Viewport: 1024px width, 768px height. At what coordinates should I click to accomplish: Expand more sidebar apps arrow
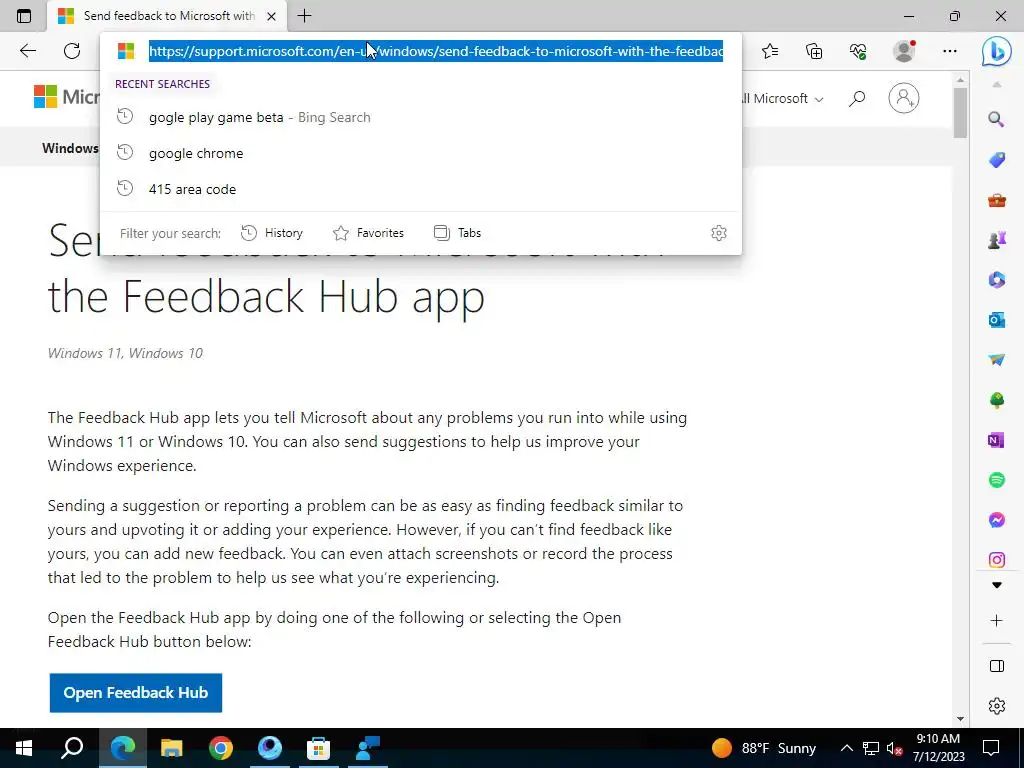(997, 585)
